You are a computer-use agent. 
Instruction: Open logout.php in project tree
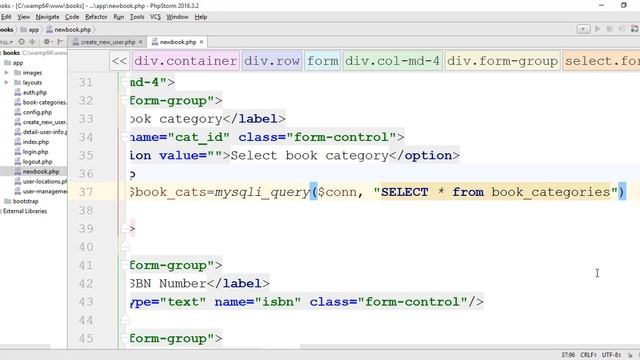pyautogui.click(x=33, y=162)
